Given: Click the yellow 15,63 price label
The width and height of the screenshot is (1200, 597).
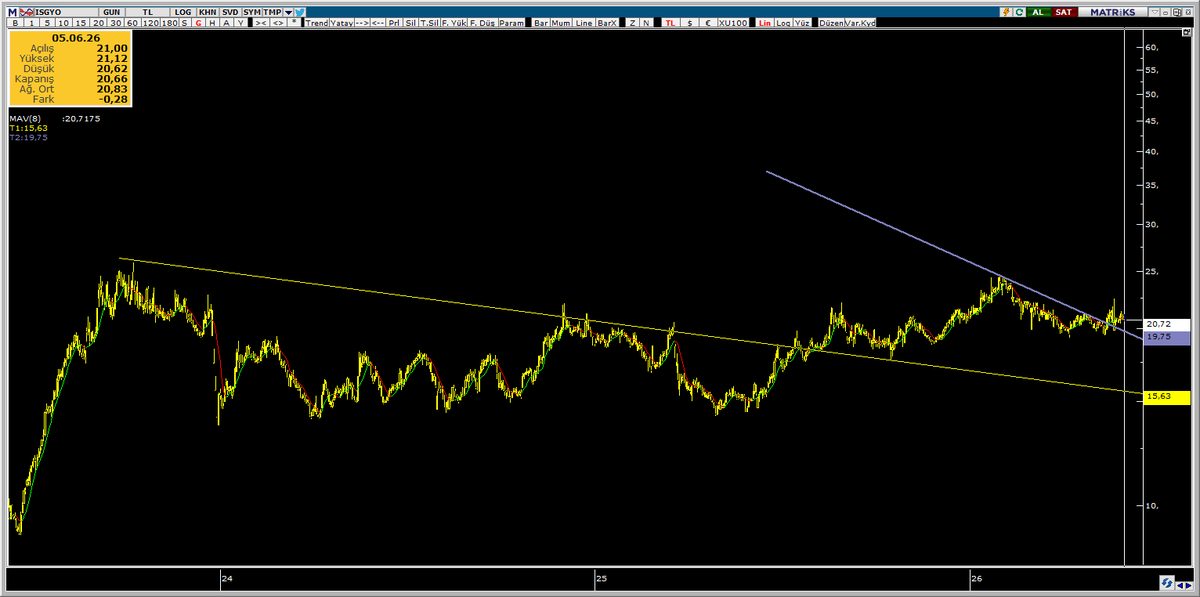Looking at the screenshot, I should click(1165, 397).
